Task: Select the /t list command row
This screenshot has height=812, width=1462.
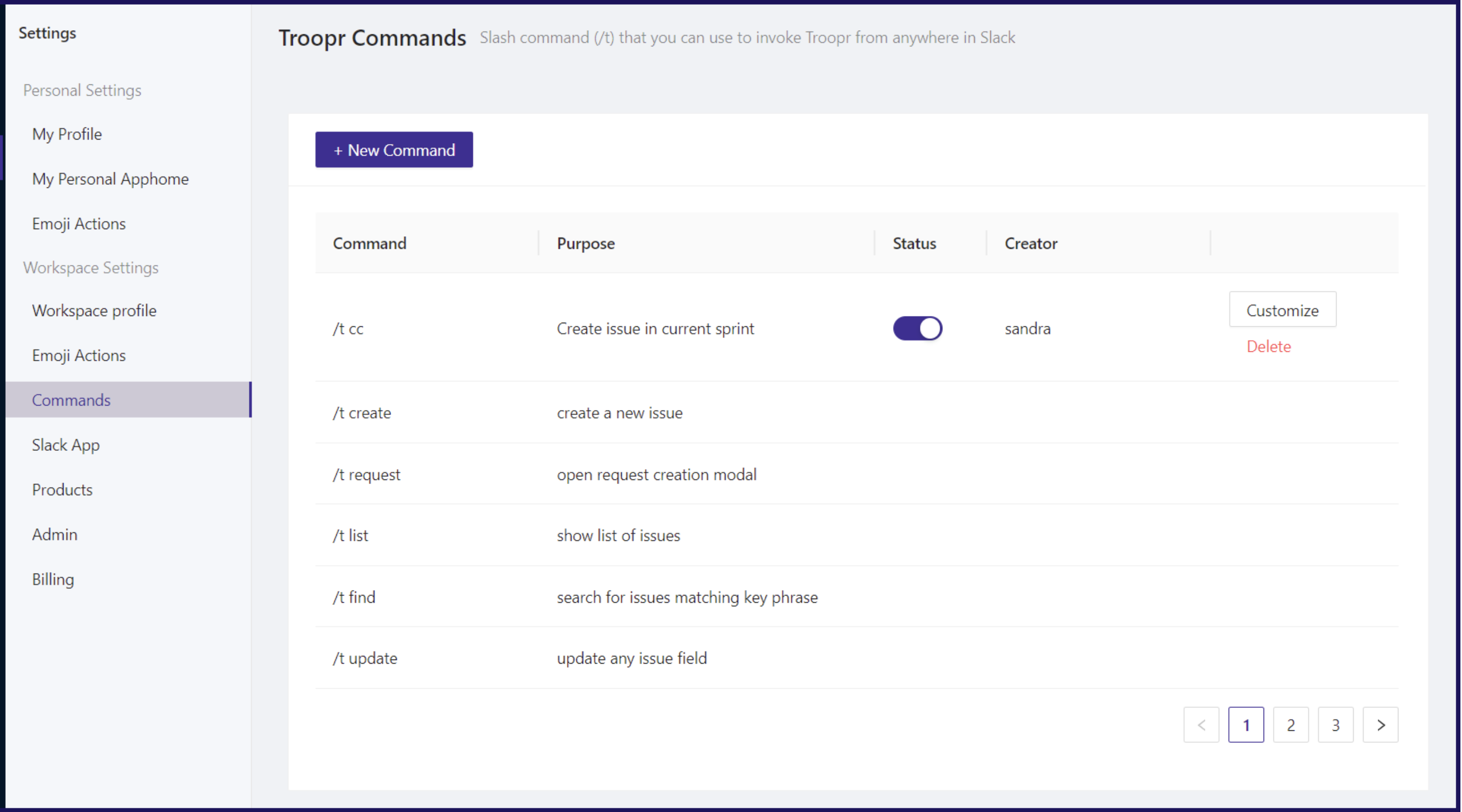Action: (x=857, y=535)
